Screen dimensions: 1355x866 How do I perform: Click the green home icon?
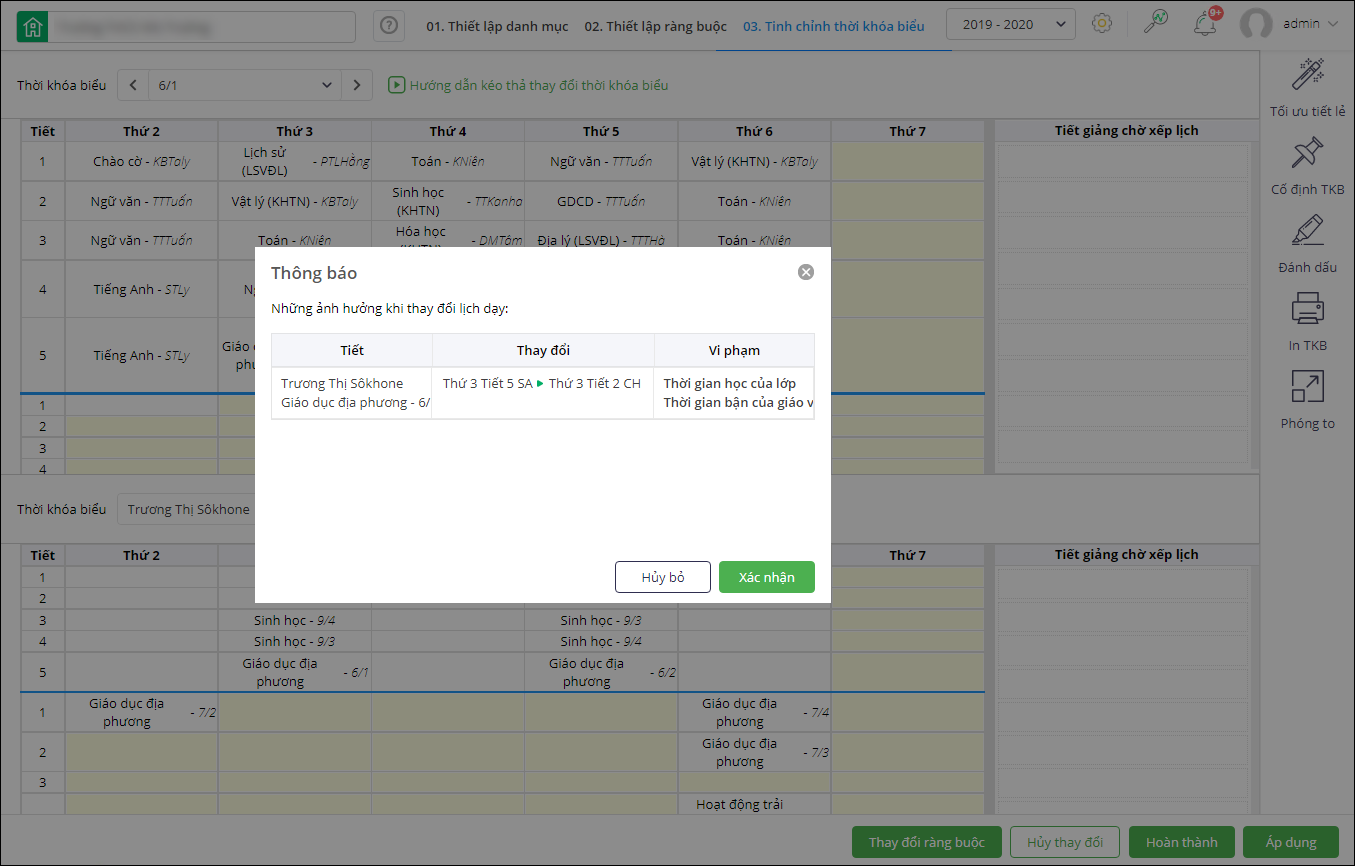click(x=32, y=27)
